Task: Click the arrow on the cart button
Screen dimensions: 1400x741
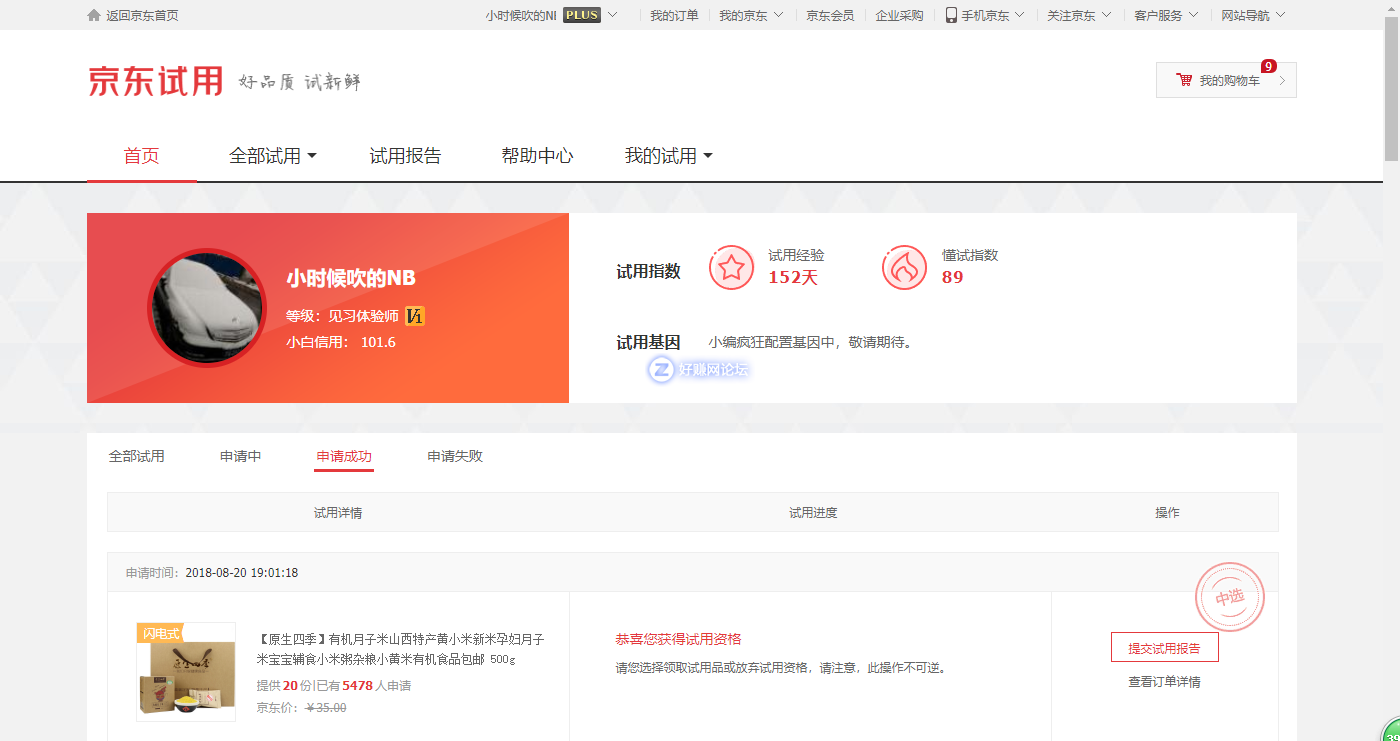Action: click(1282, 81)
